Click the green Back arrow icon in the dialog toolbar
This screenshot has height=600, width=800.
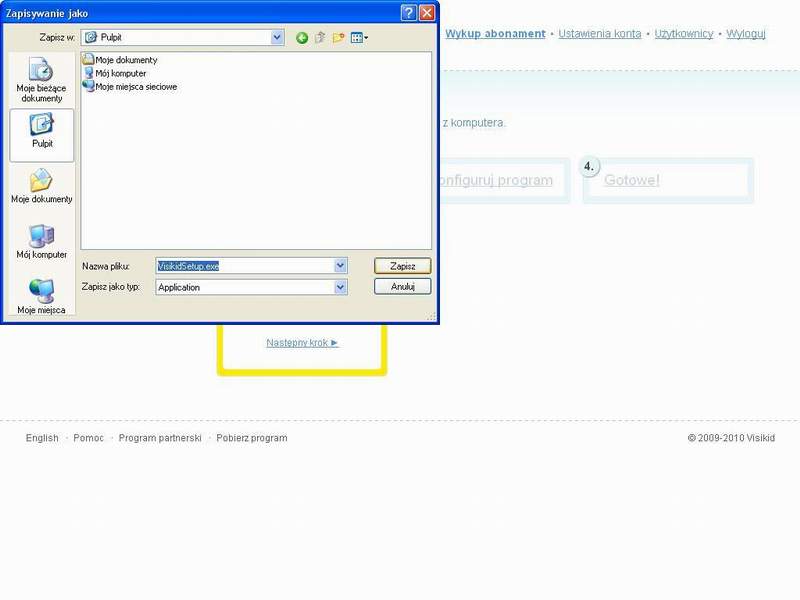tap(302, 38)
